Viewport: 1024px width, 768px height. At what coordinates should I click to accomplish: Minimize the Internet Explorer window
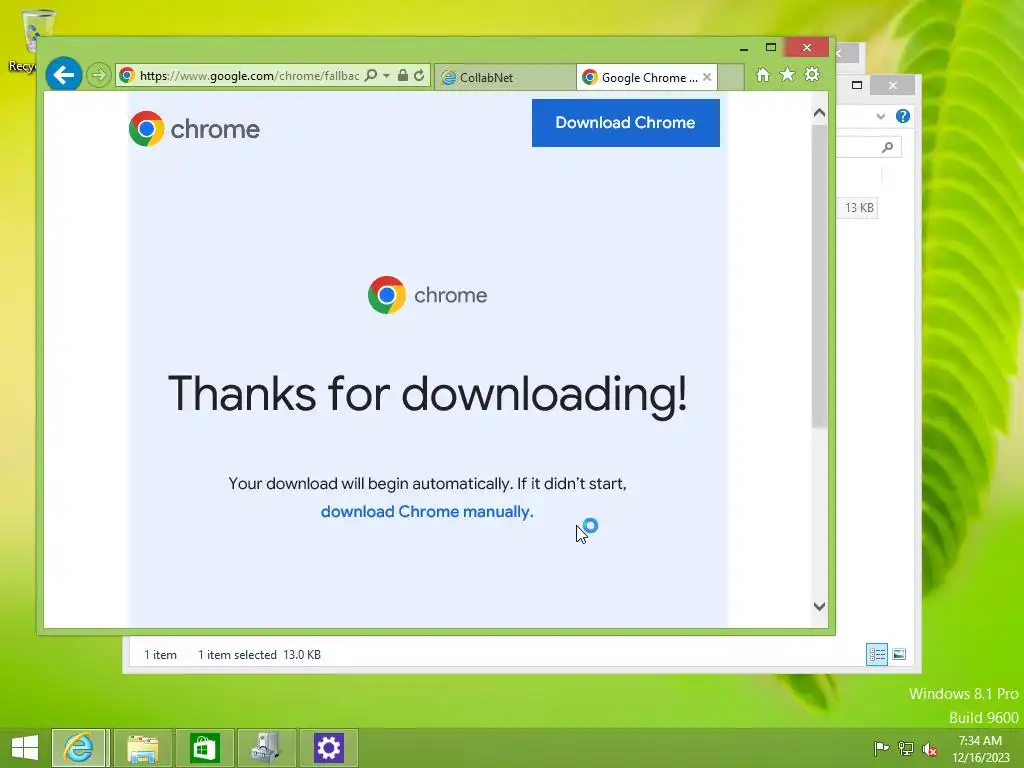[744, 48]
